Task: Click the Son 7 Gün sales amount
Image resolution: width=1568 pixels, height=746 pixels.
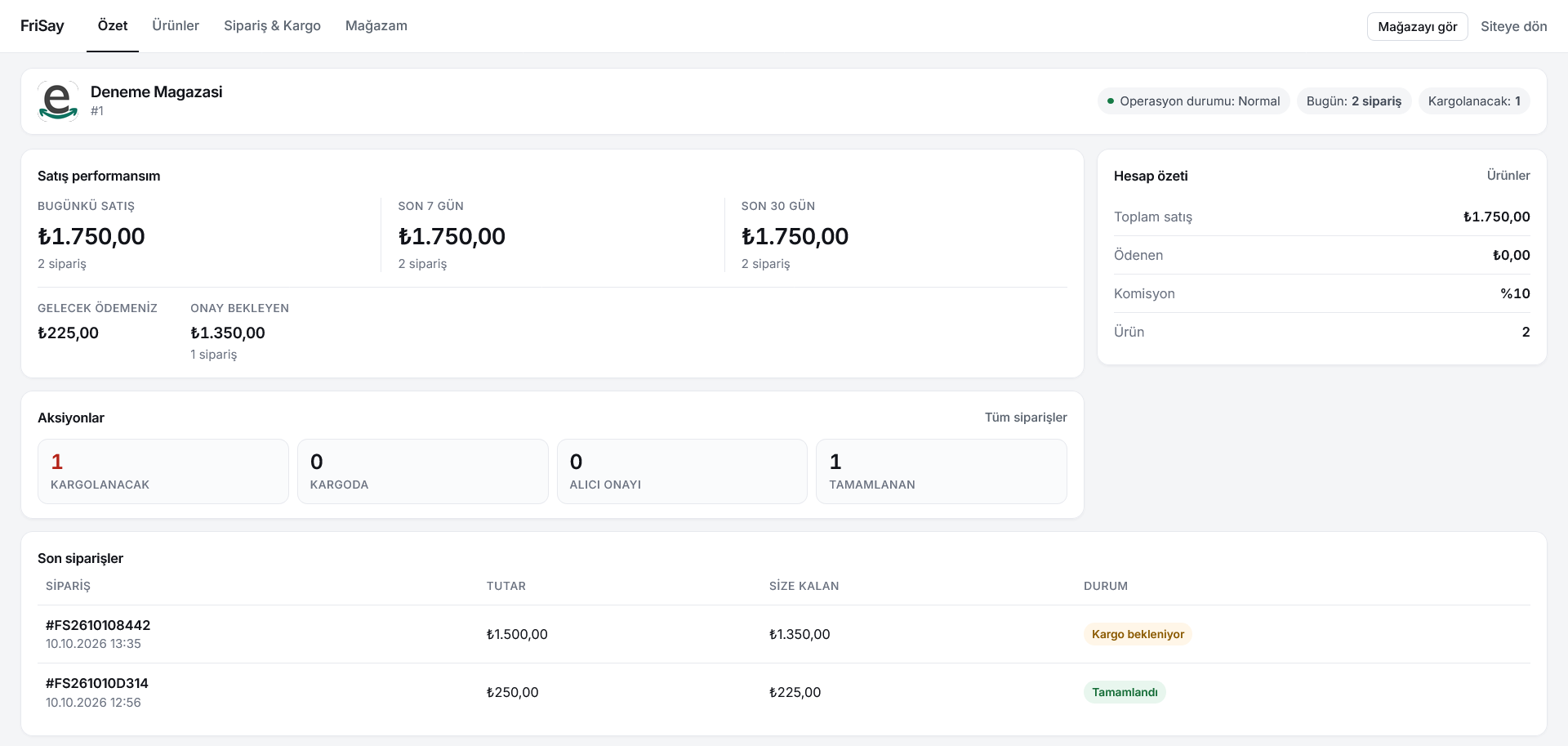Action: pos(452,236)
